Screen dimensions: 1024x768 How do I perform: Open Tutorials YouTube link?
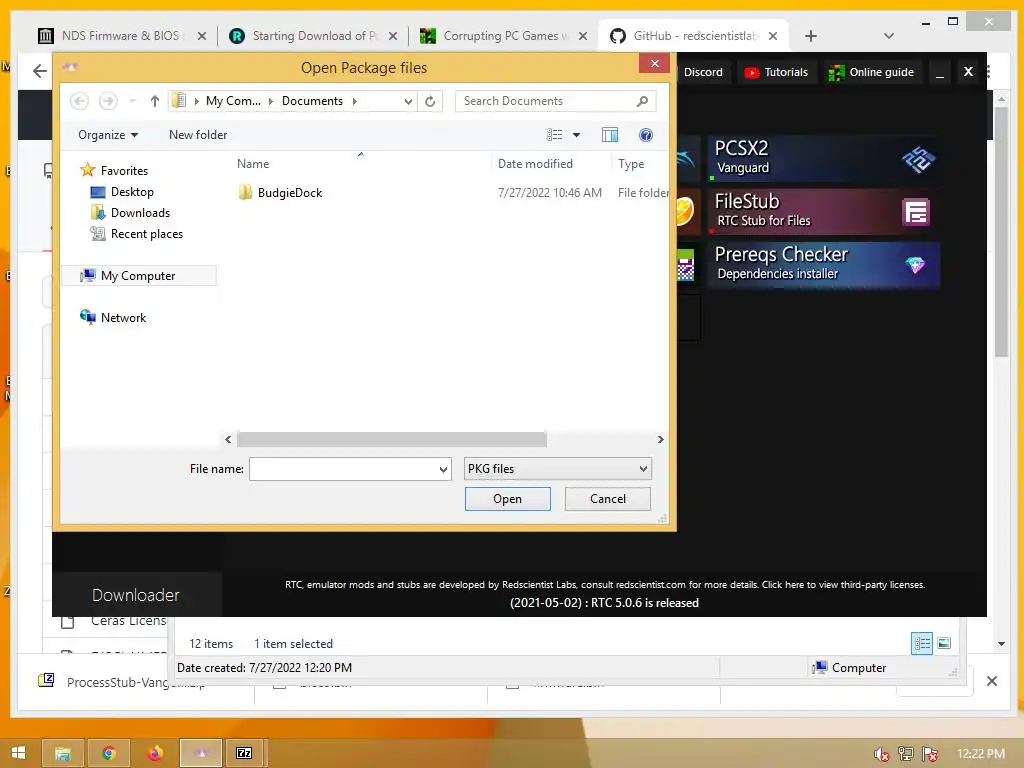point(777,72)
